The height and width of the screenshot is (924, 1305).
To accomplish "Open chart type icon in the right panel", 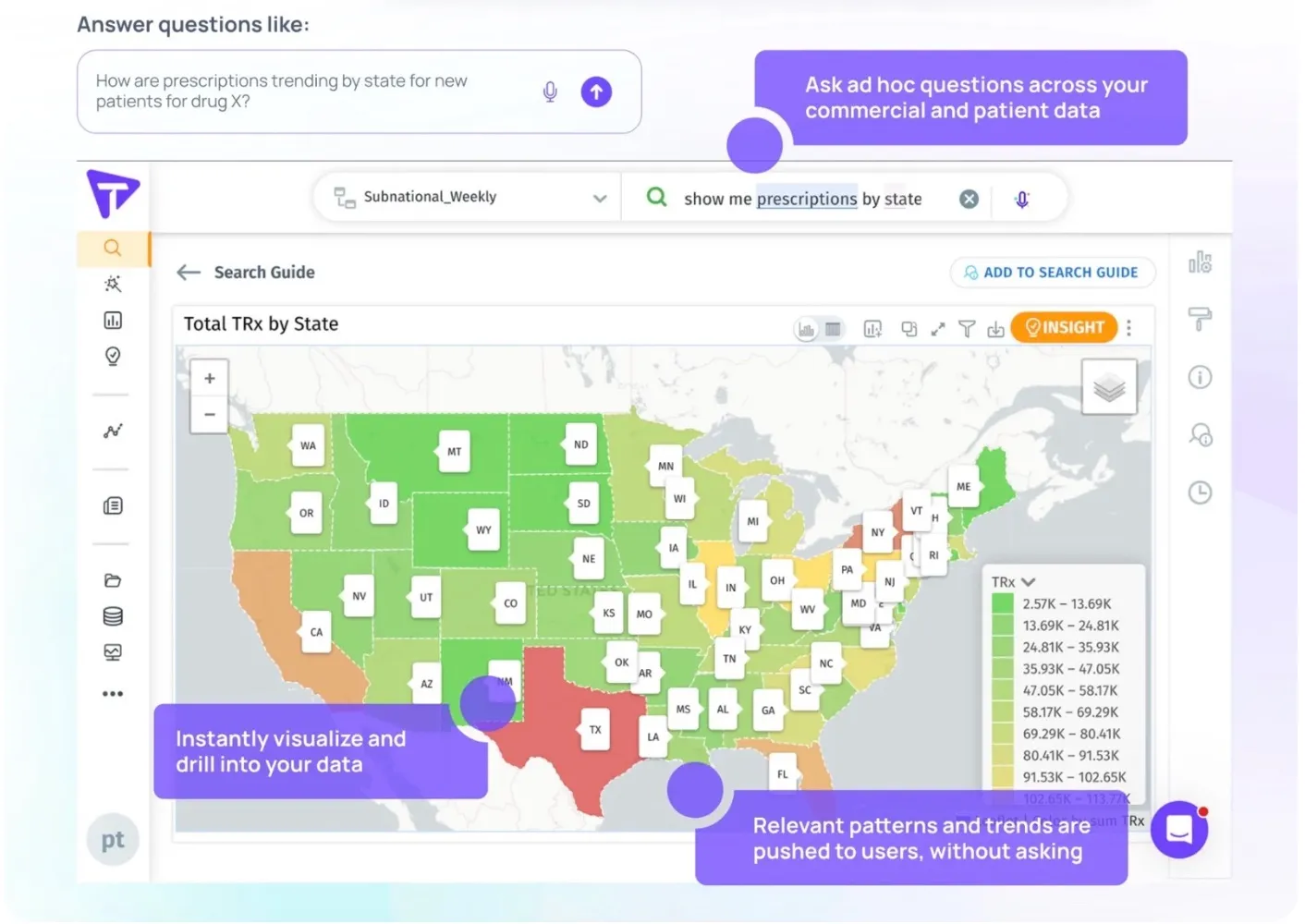I will [x=1200, y=262].
